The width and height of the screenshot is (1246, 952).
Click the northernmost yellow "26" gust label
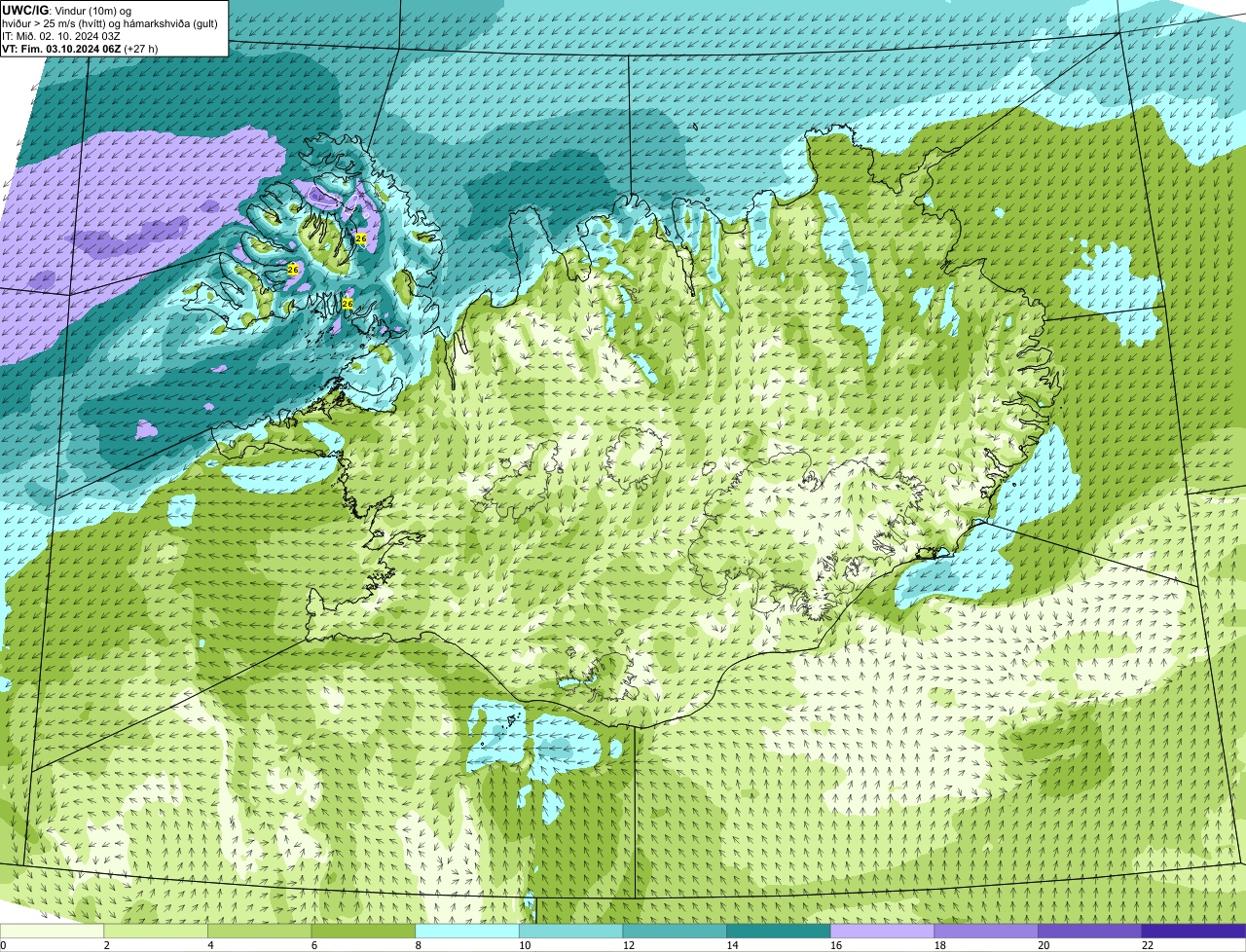point(361,238)
